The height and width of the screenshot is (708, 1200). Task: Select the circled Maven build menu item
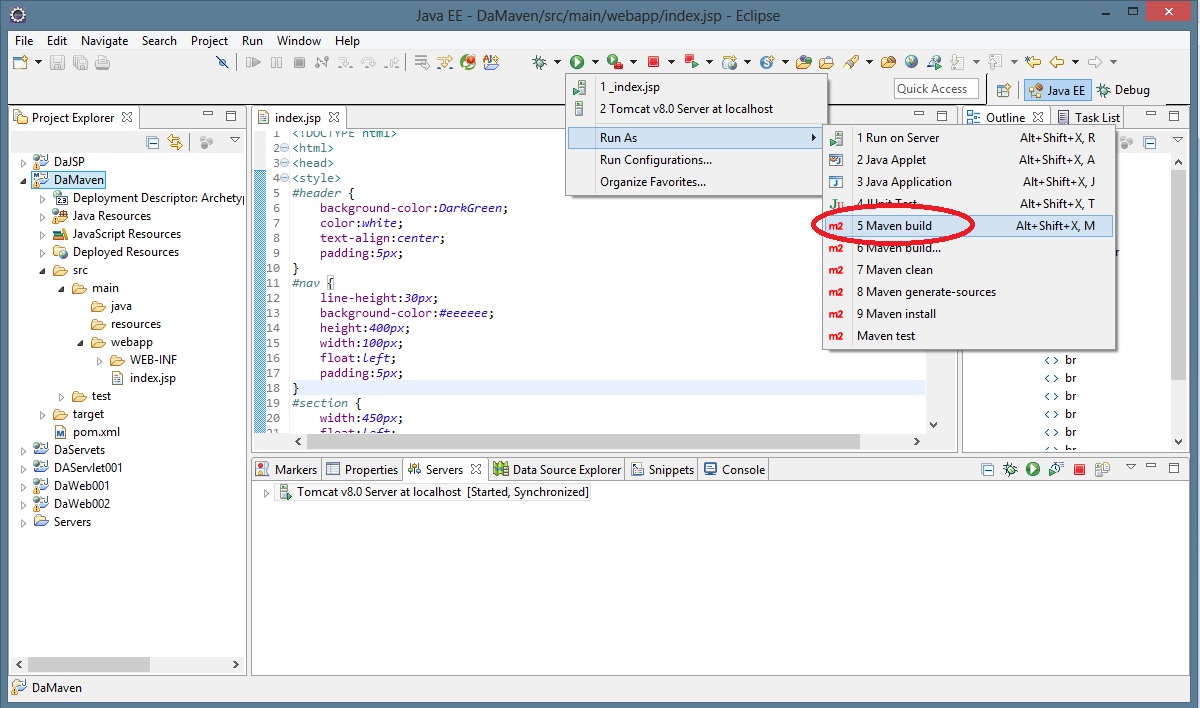(x=894, y=226)
